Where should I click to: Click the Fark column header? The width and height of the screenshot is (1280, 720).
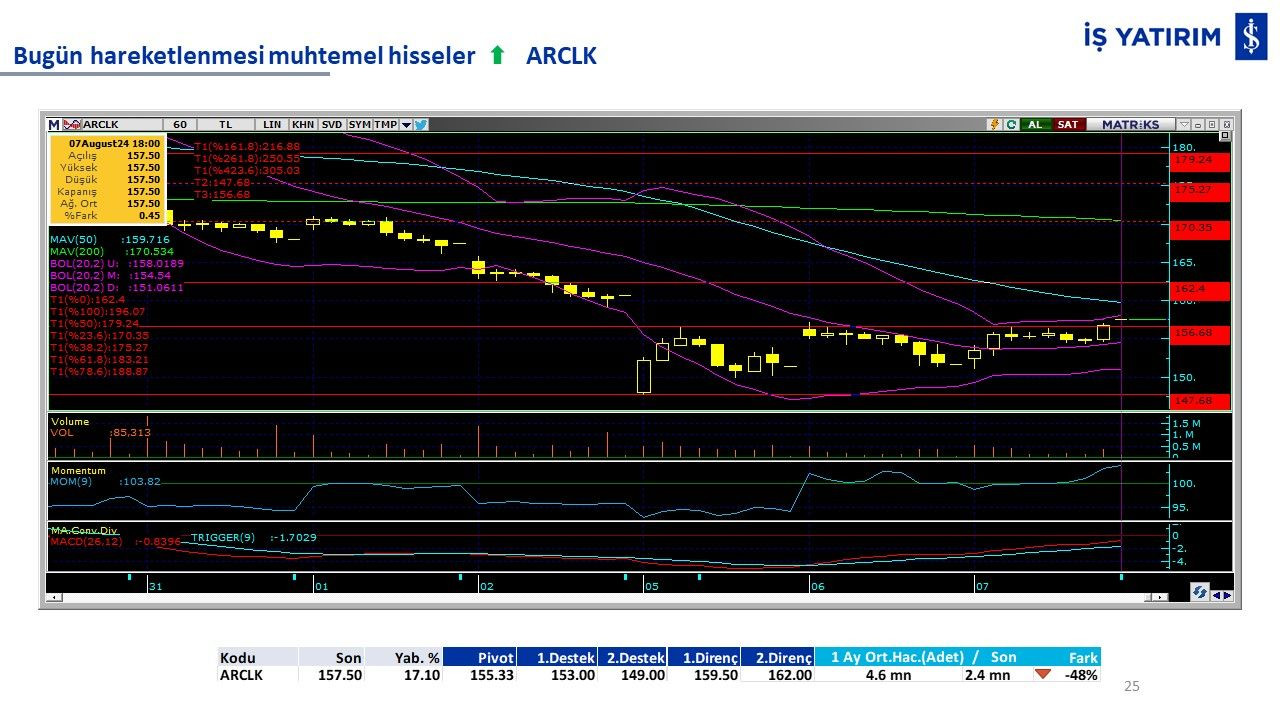click(1083, 657)
